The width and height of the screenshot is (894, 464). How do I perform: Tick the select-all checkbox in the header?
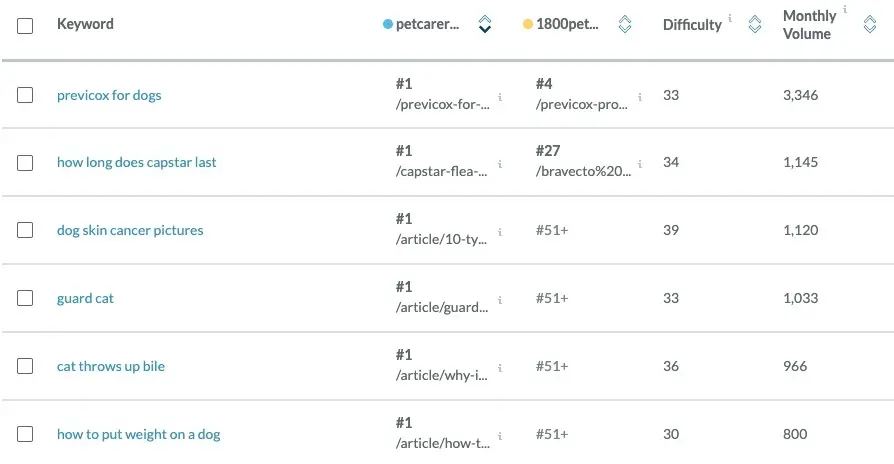(x=25, y=26)
